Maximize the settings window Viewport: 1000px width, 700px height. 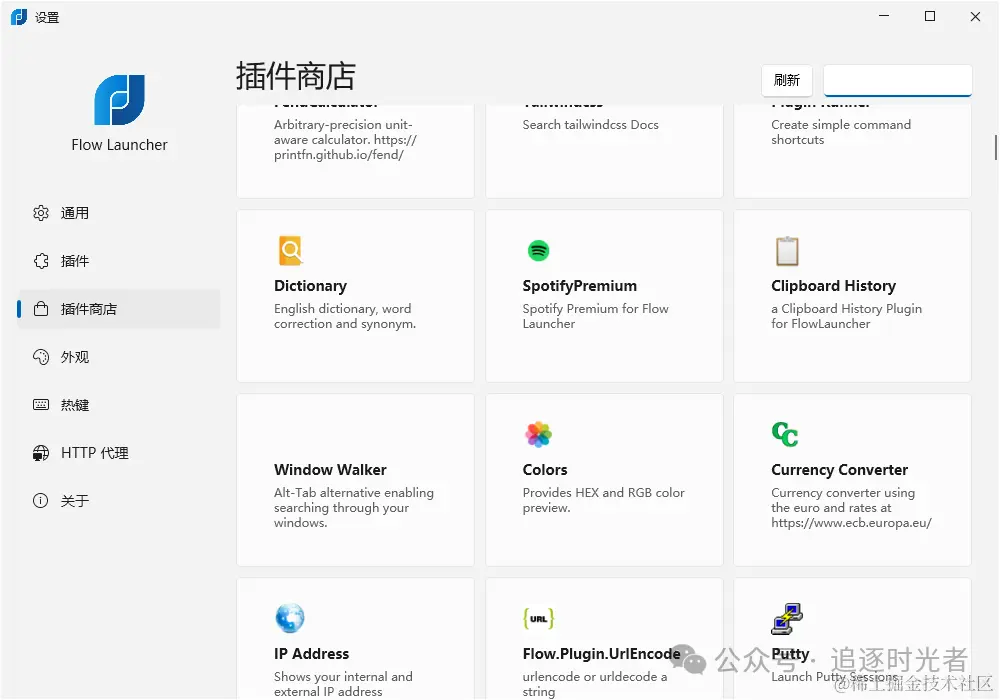pyautogui.click(x=930, y=16)
